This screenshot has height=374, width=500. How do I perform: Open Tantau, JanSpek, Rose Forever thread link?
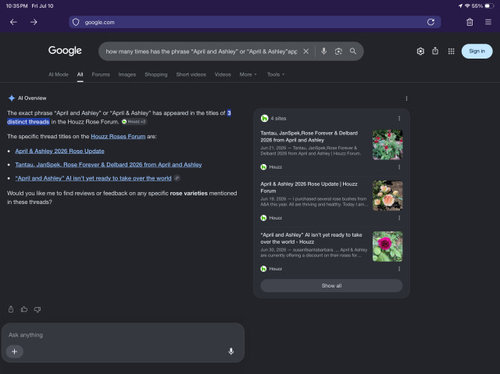click(108, 165)
